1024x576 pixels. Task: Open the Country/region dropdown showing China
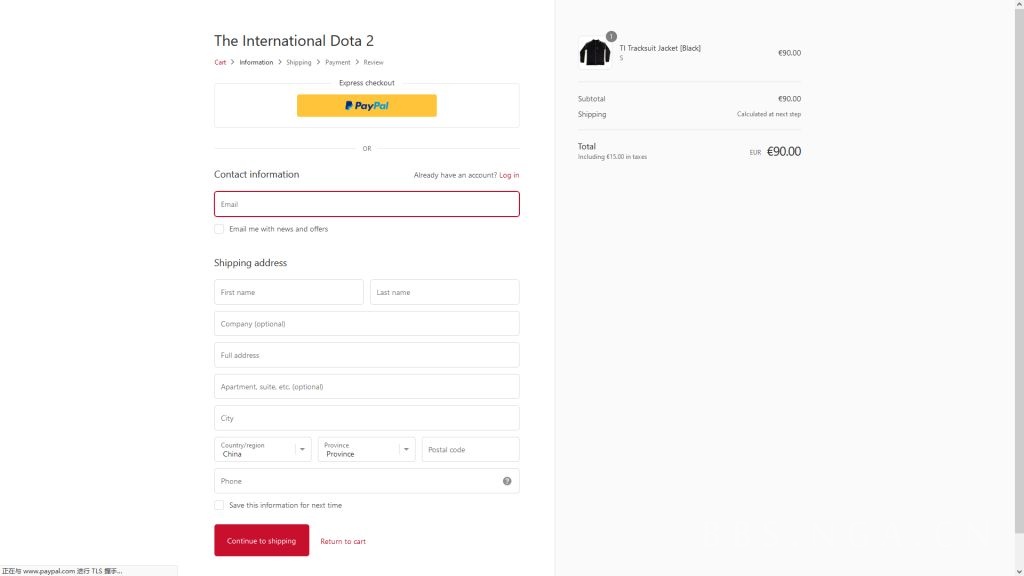[x=263, y=449]
